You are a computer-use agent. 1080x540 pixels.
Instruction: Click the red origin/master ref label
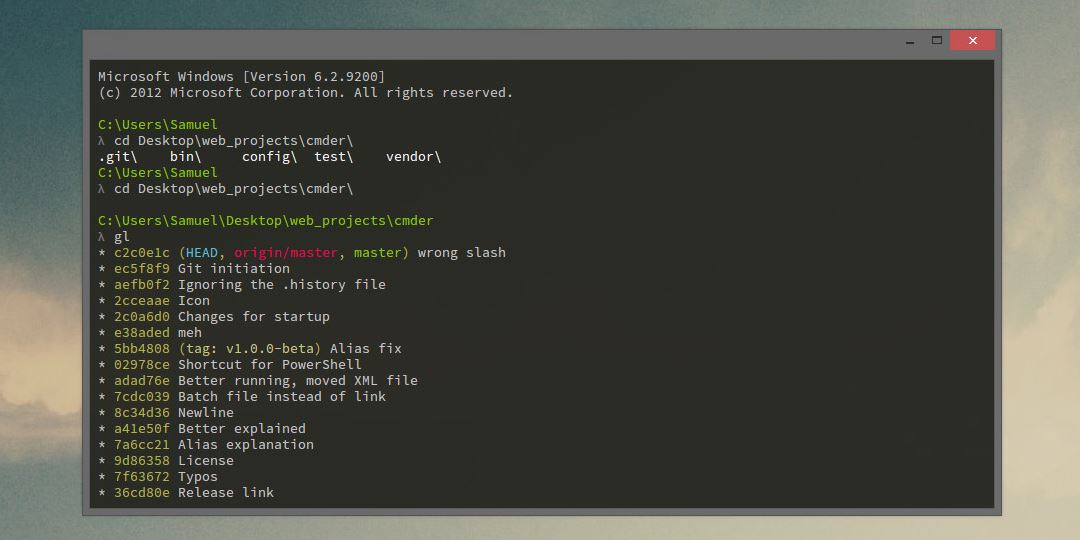pyautogui.click(x=286, y=253)
